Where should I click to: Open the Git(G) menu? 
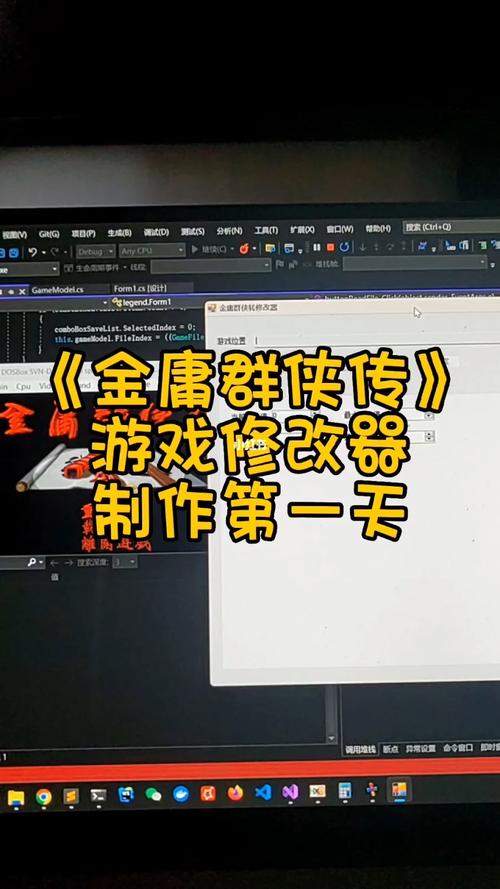49,234
